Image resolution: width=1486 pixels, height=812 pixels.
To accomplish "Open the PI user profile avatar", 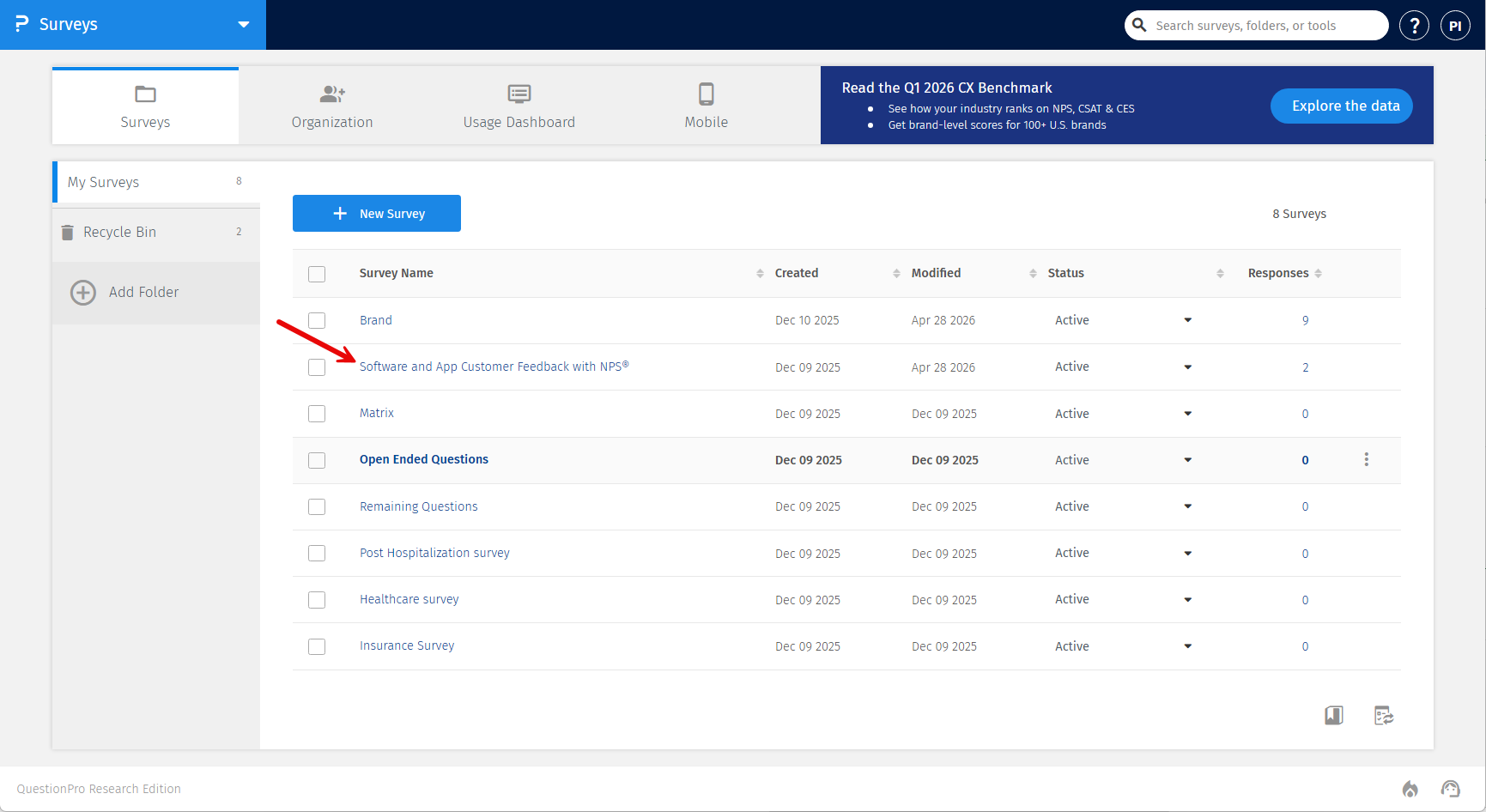I will (1455, 26).
